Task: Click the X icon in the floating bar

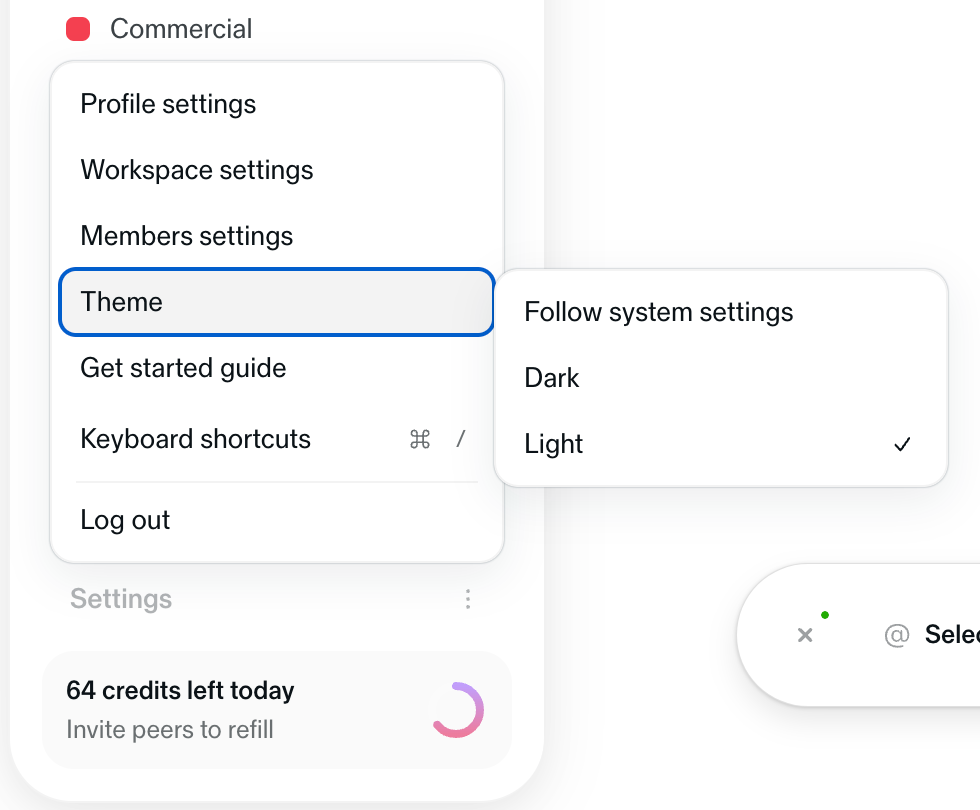Action: [x=805, y=635]
